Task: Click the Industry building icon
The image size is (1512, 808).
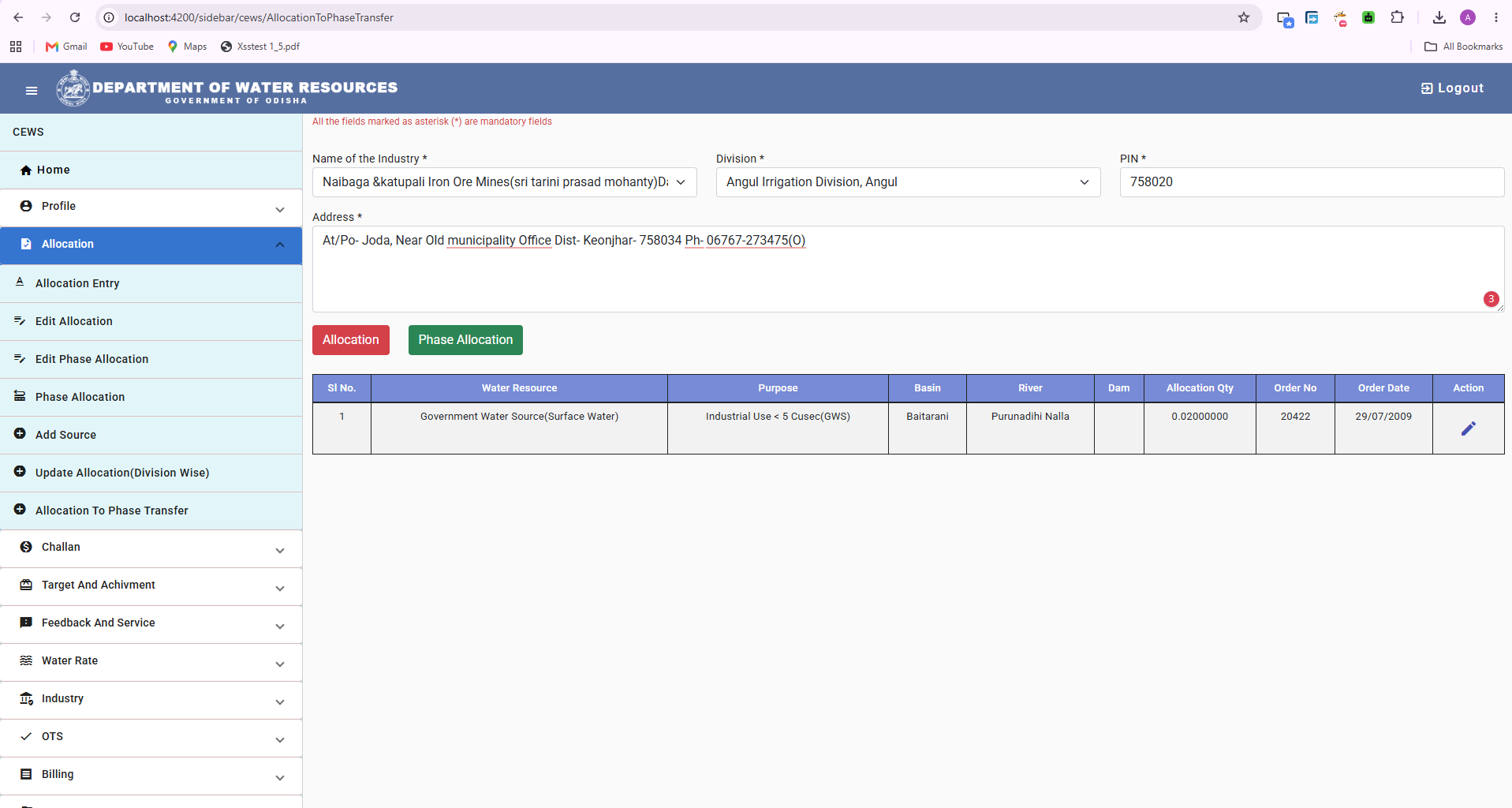Action: tap(26, 698)
